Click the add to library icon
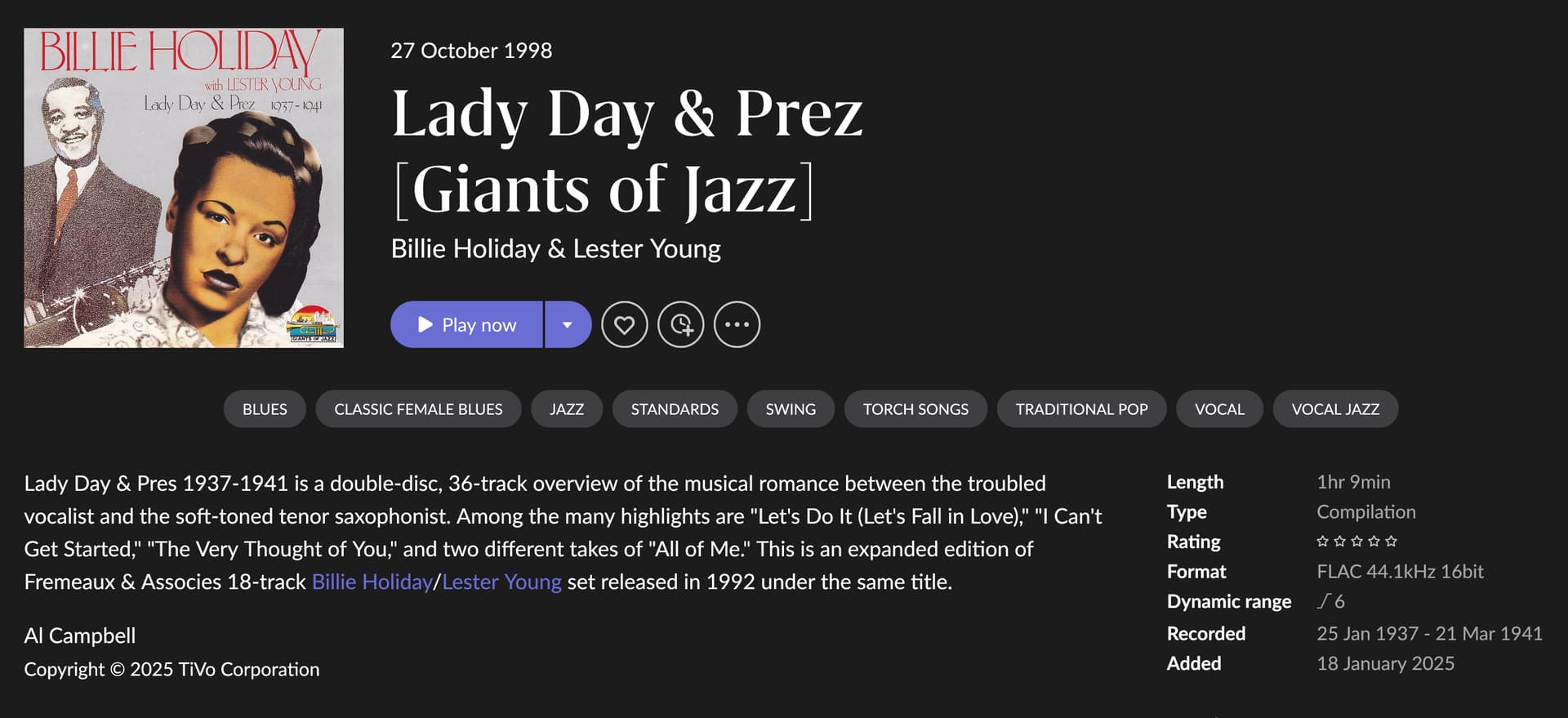Viewport: 1568px width, 718px height. 681,325
